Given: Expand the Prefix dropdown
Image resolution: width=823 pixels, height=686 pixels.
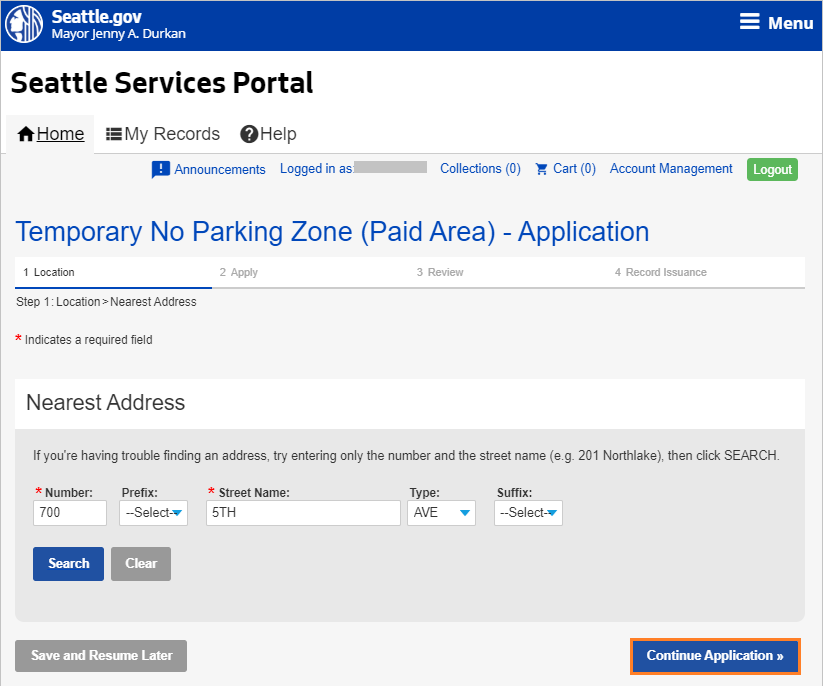Looking at the screenshot, I should 153,513.
